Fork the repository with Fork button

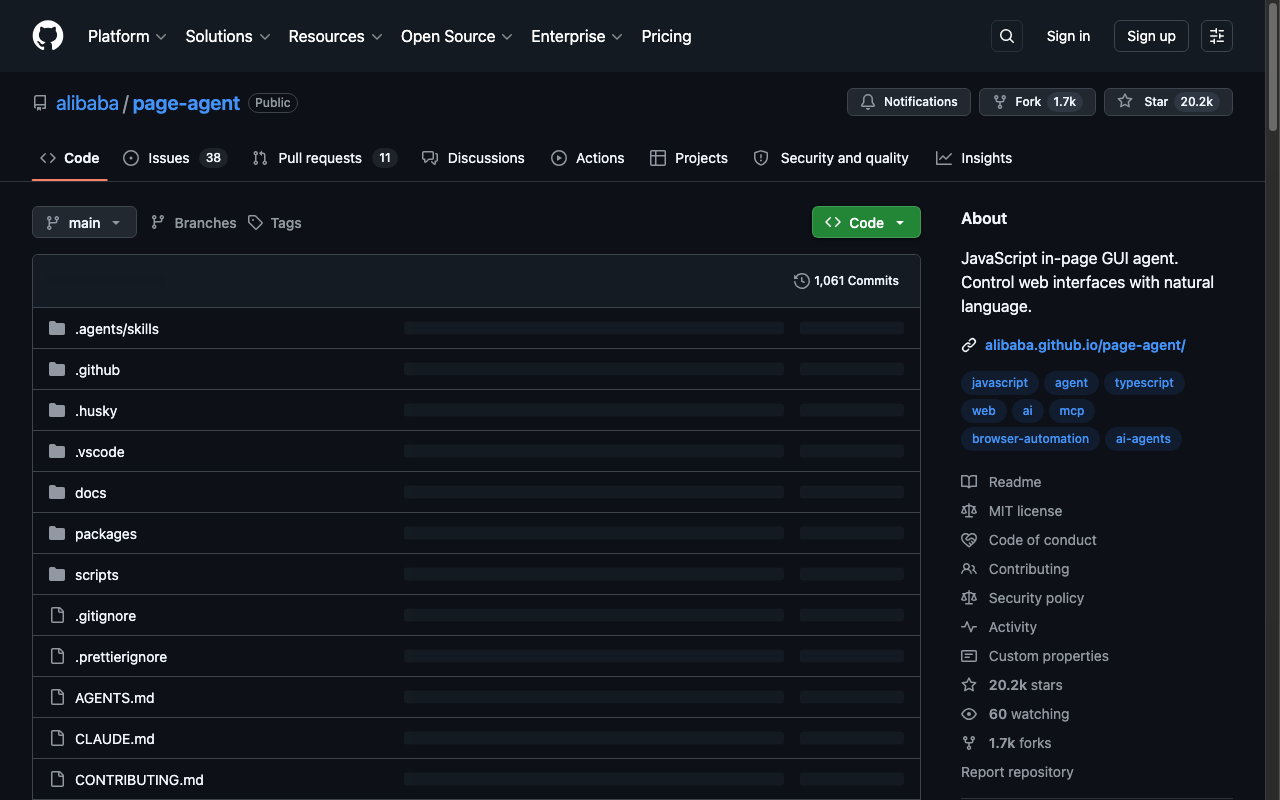click(1037, 102)
